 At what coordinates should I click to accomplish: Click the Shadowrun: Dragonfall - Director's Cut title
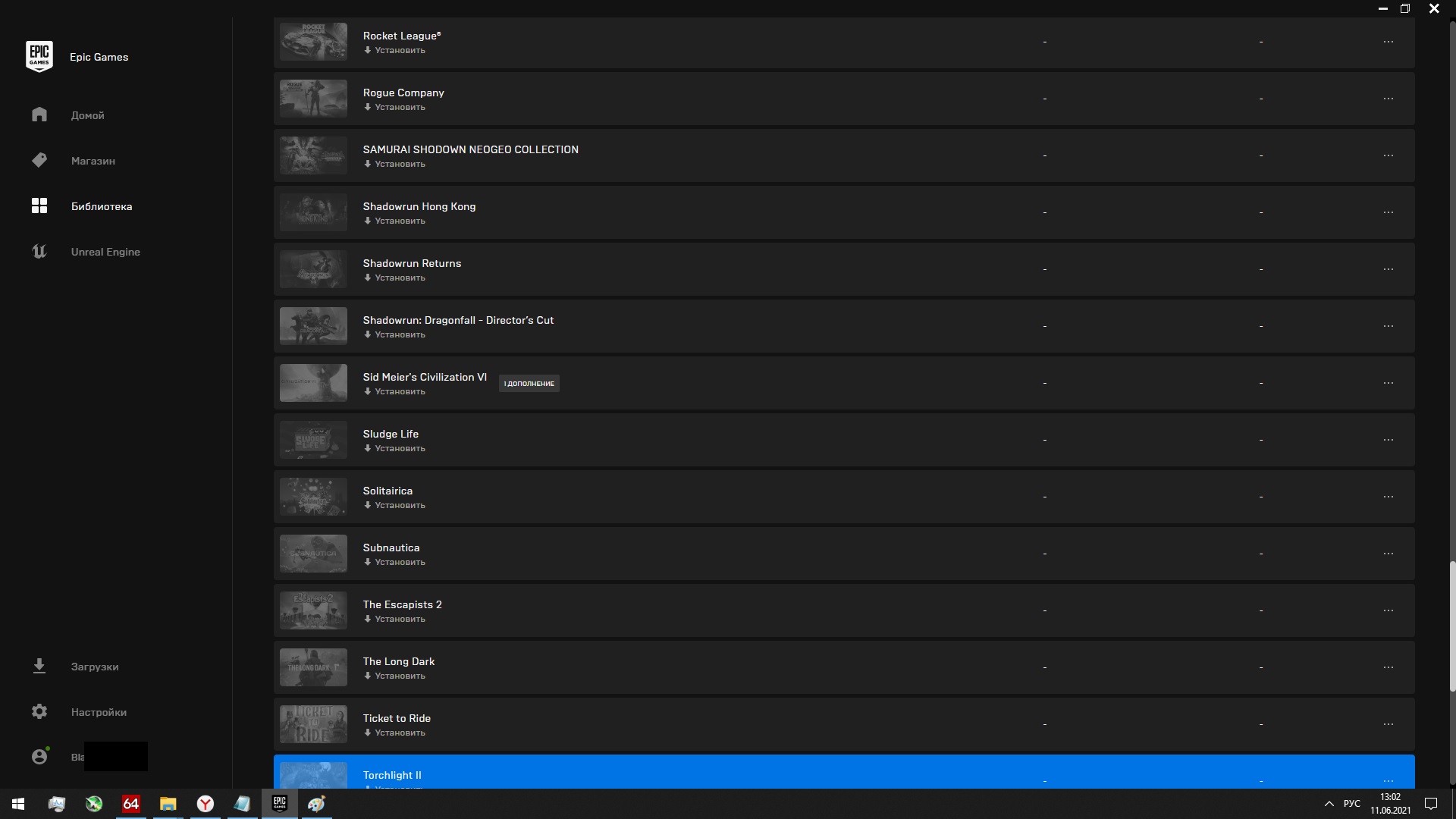coord(458,320)
